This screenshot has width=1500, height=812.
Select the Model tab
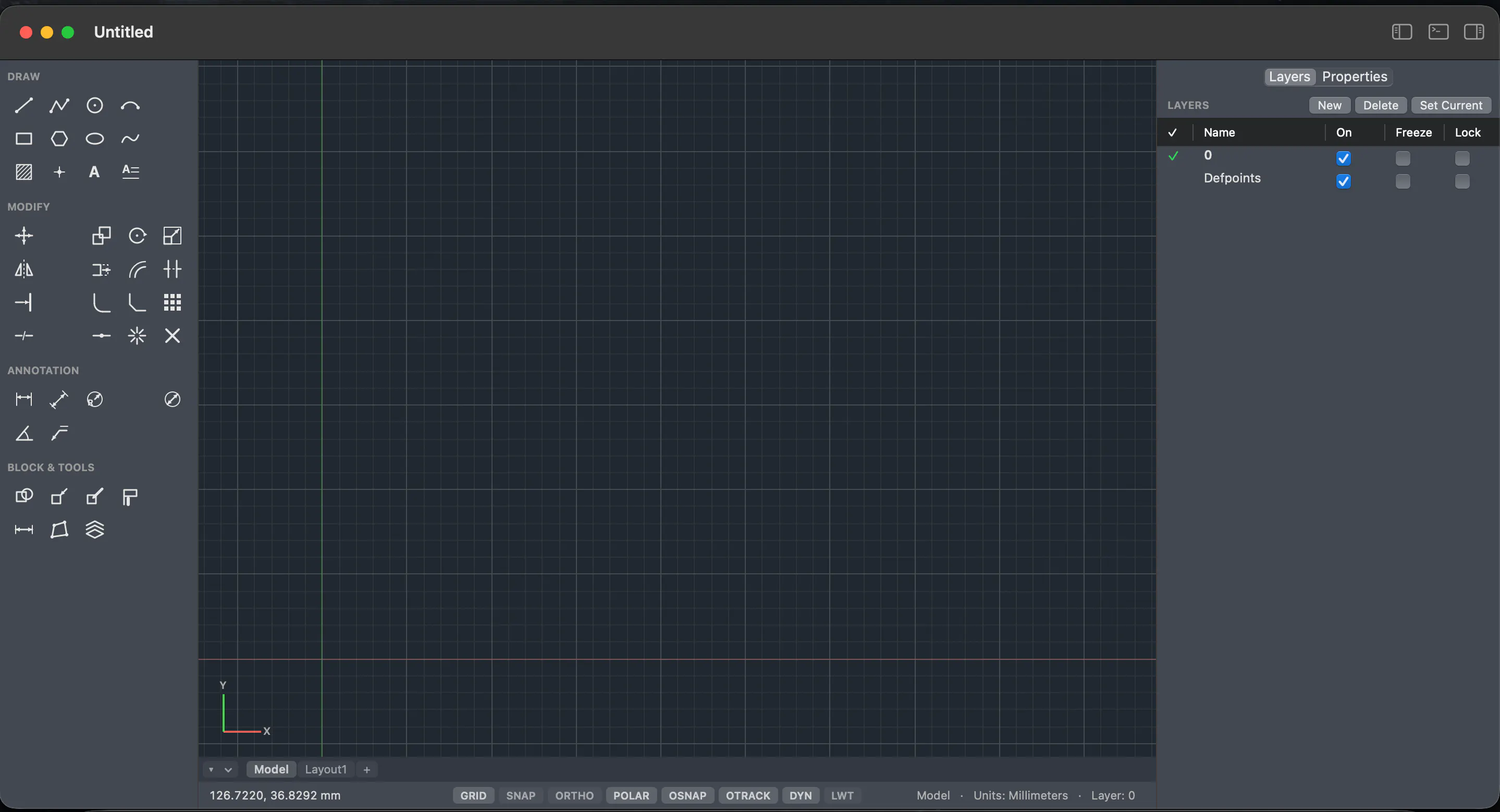272,769
